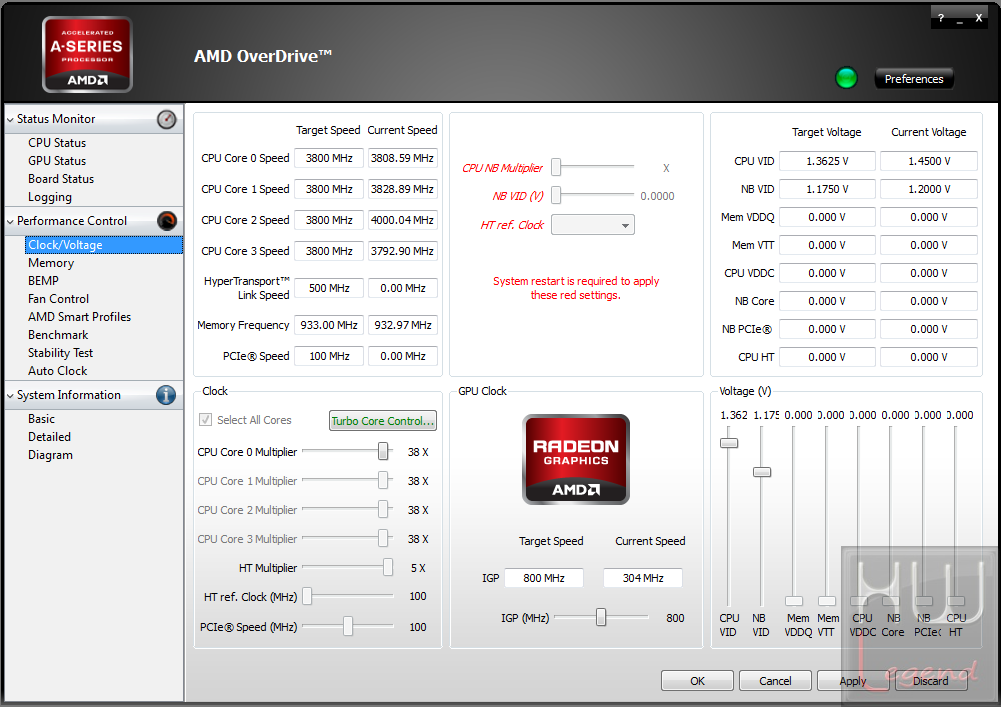Open the Logging page
This screenshot has height=707, width=1001.
point(50,197)
